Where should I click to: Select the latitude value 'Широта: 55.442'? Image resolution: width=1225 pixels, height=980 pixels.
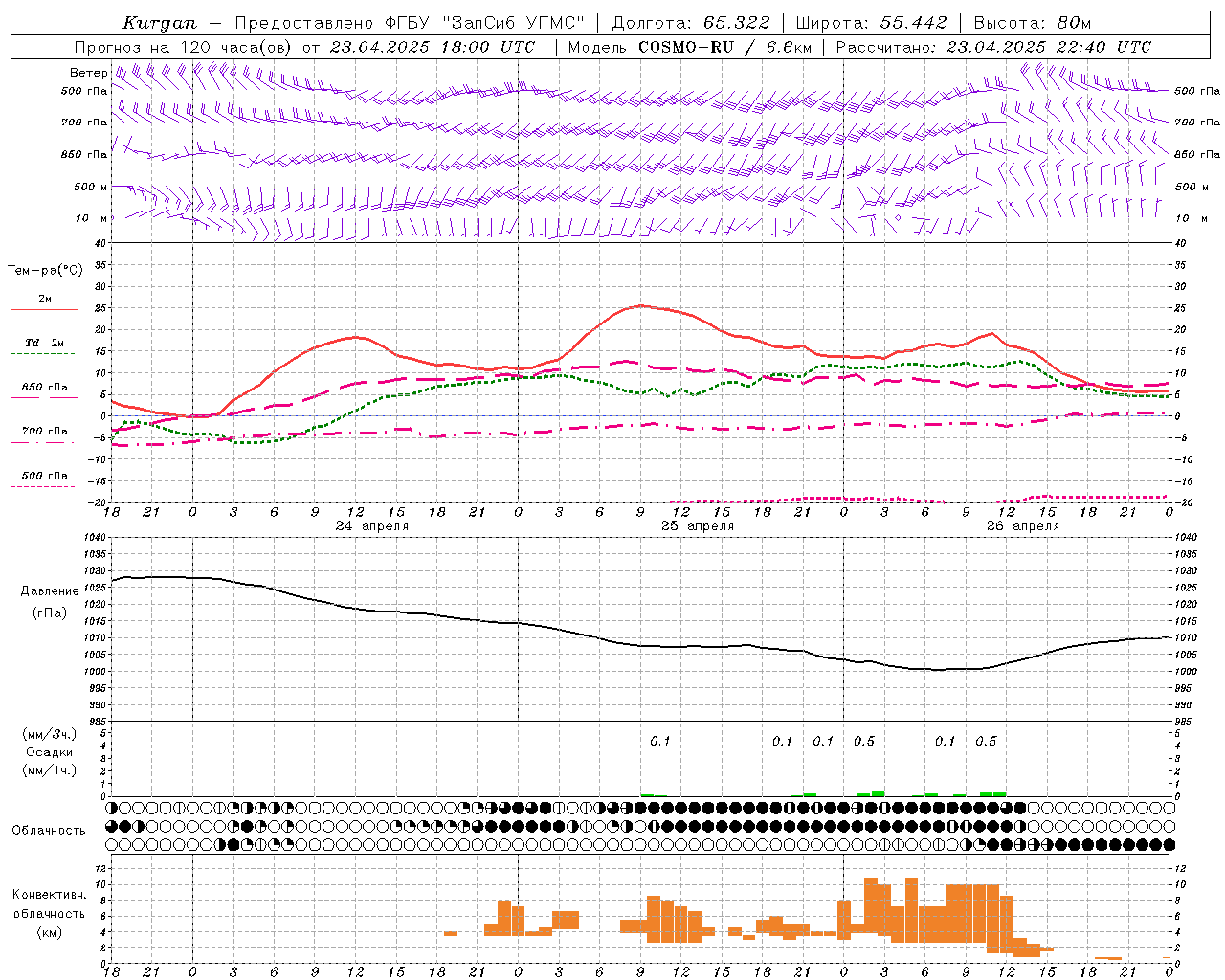pos(871,23)
